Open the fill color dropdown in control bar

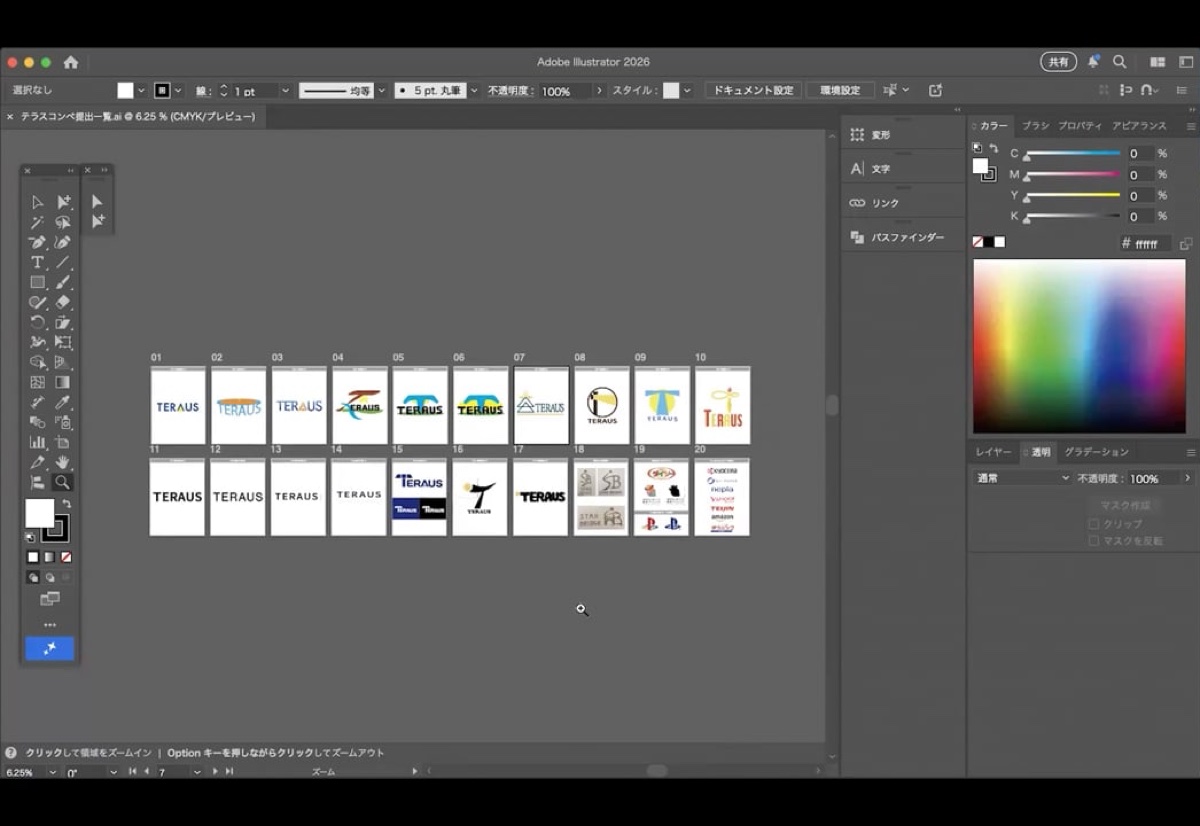[x=141, y=91]
